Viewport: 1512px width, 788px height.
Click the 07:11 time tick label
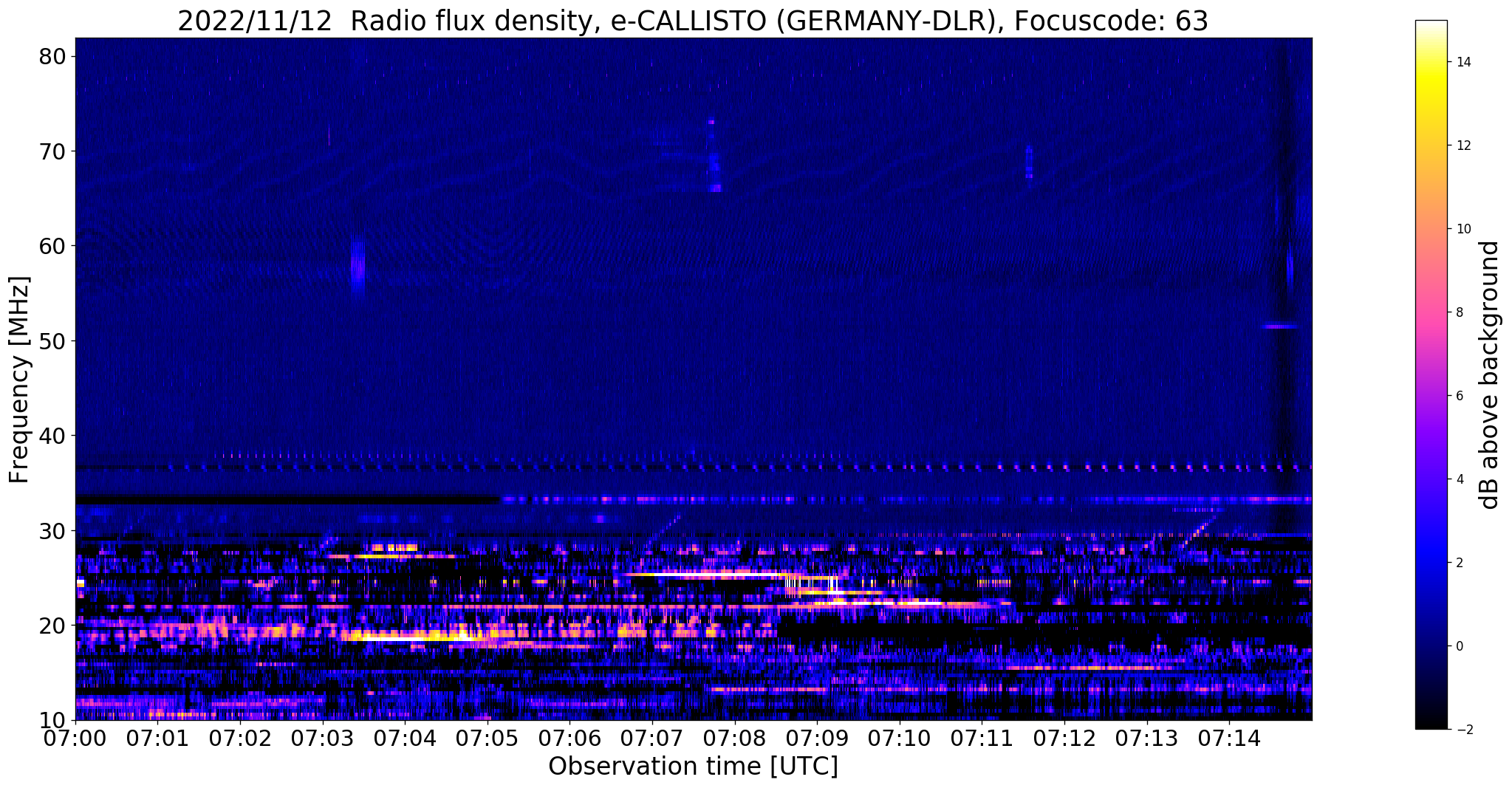(982, 739)
